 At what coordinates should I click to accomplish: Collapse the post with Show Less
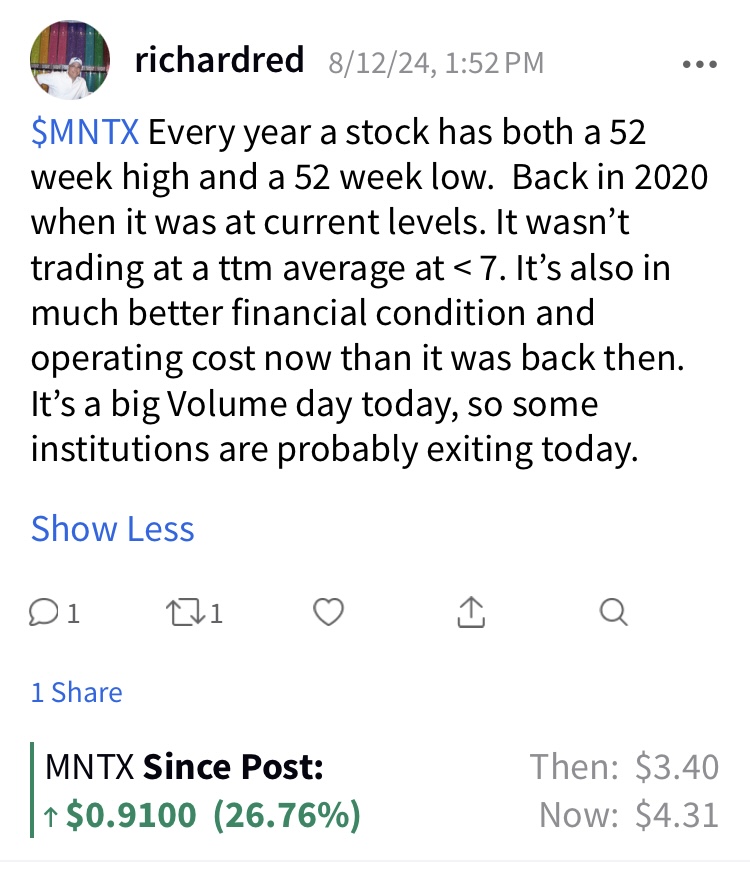(x=112, y=528)
